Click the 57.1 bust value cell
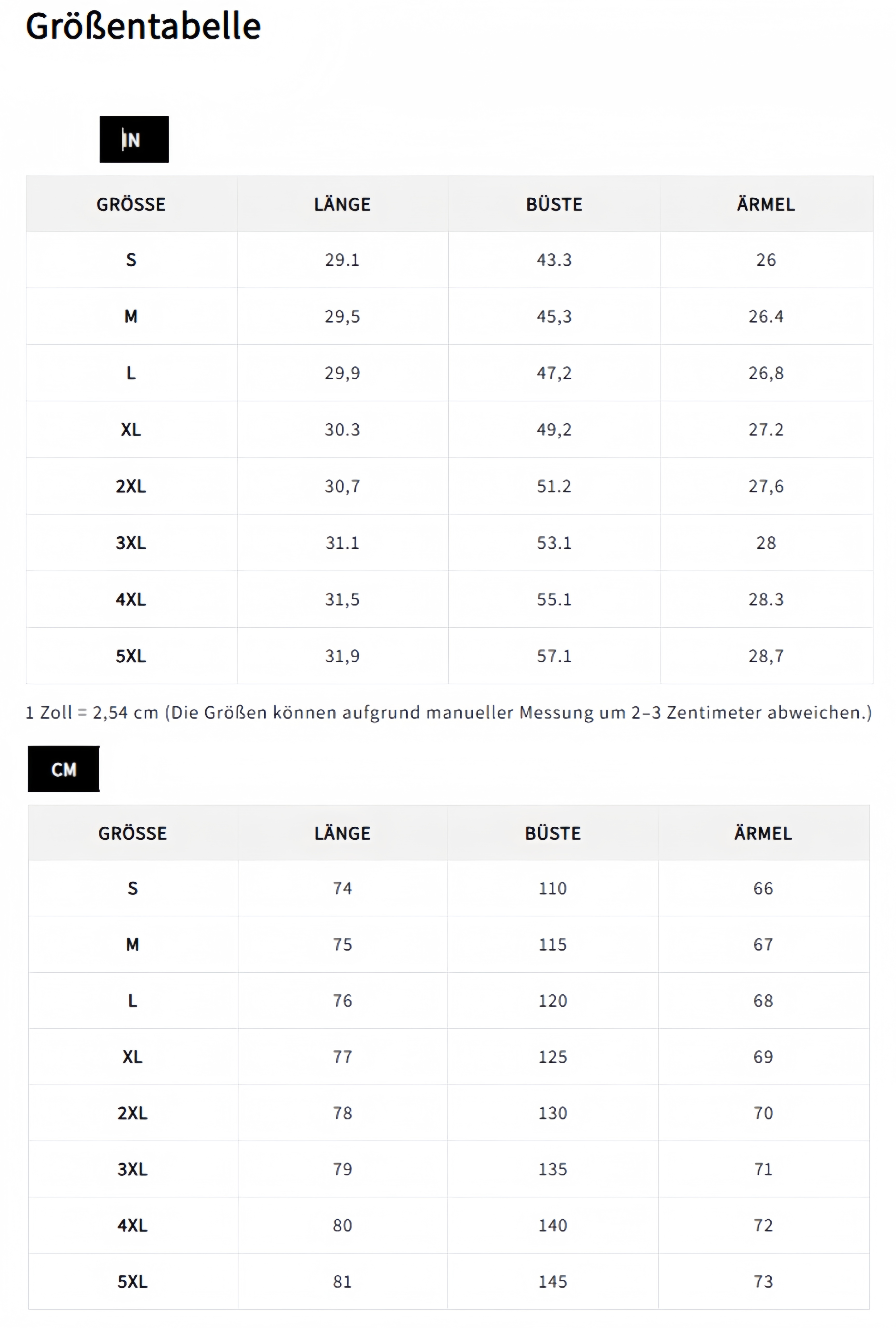 click(554, 655)
